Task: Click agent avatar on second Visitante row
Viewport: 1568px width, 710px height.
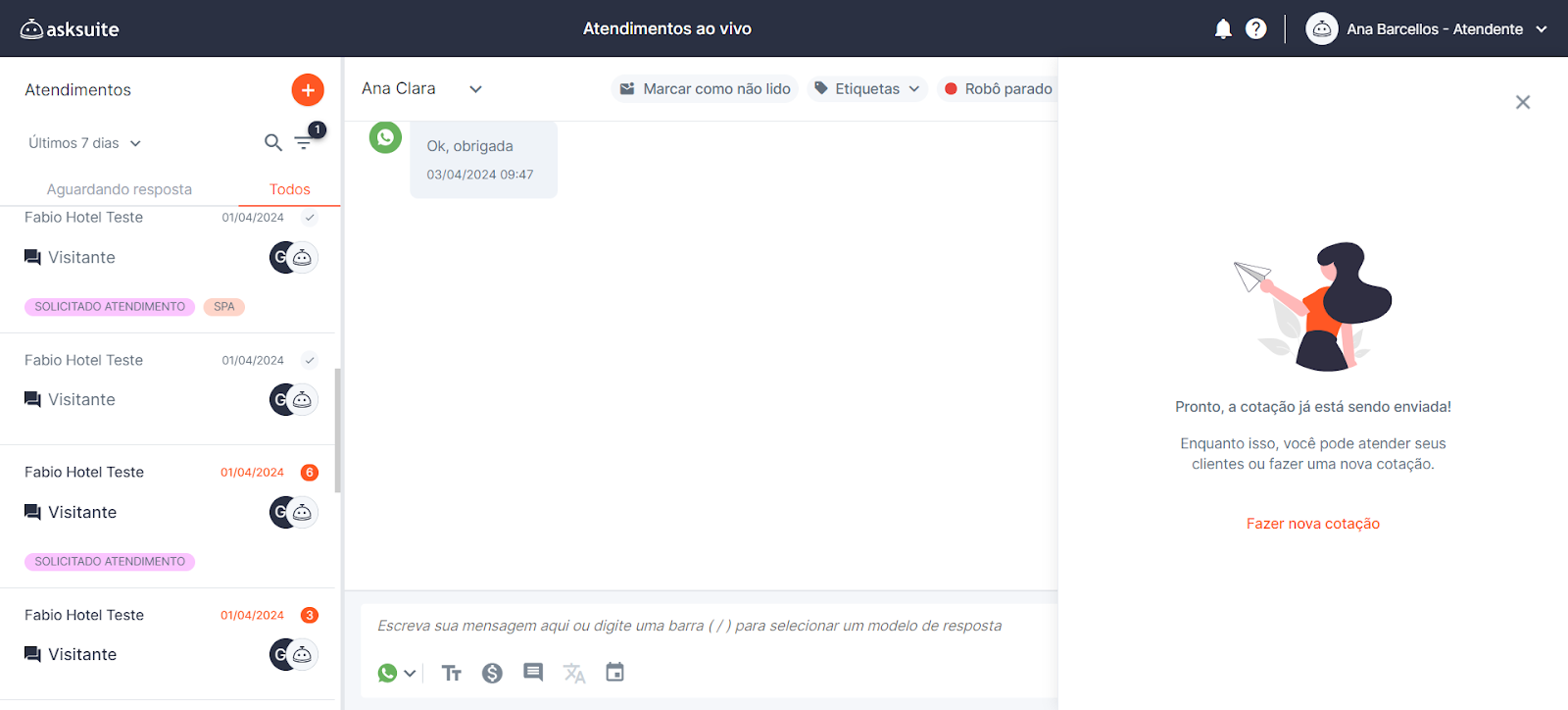Action: [294, 399]
